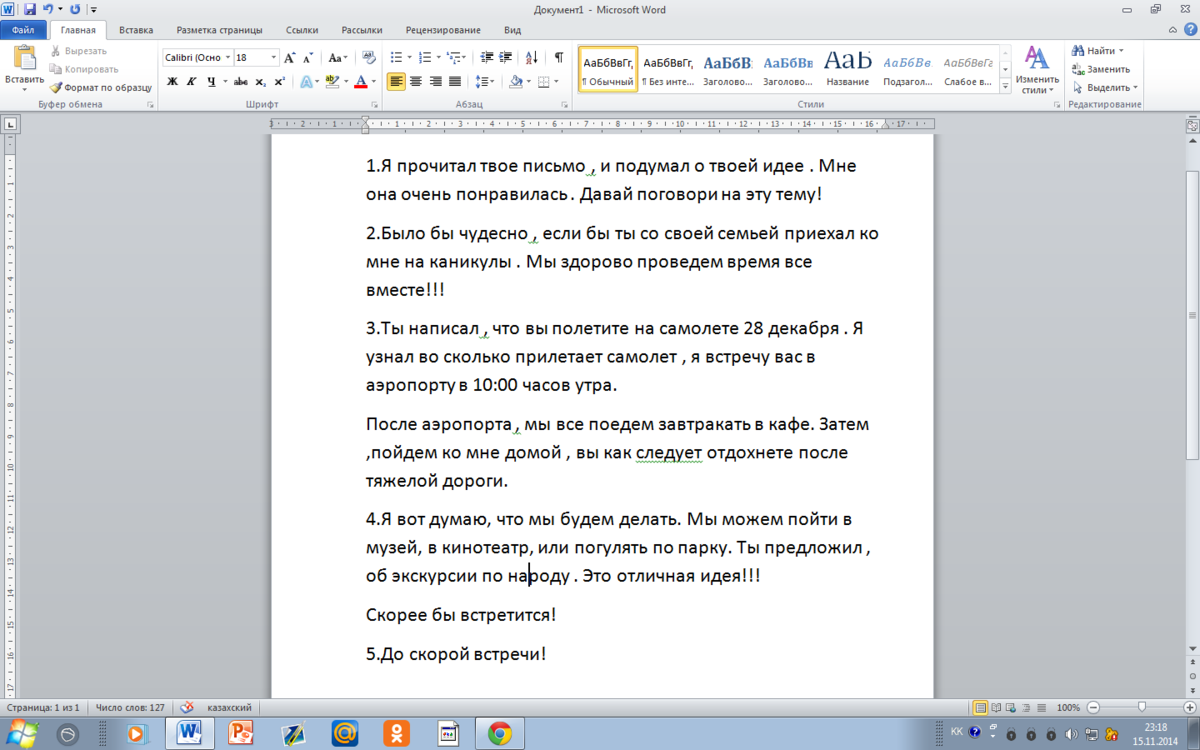Toggle strikethrough text formatting

[x=239, y=82]
